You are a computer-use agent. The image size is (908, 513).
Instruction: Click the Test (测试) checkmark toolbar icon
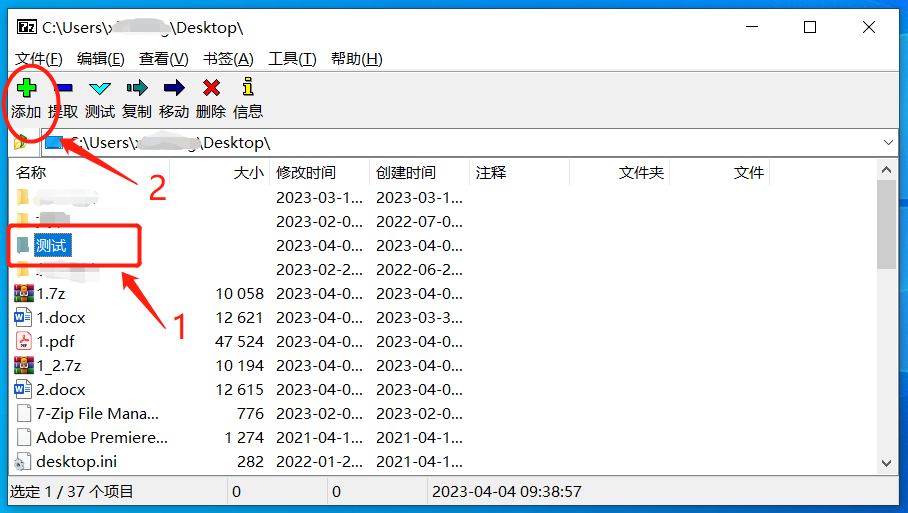(x=100, y=88)
